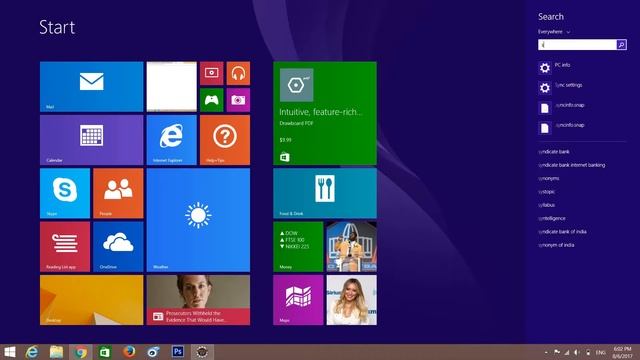Open the PC info search result
Screen dimensions: 640x360
(x=582, y=67)
